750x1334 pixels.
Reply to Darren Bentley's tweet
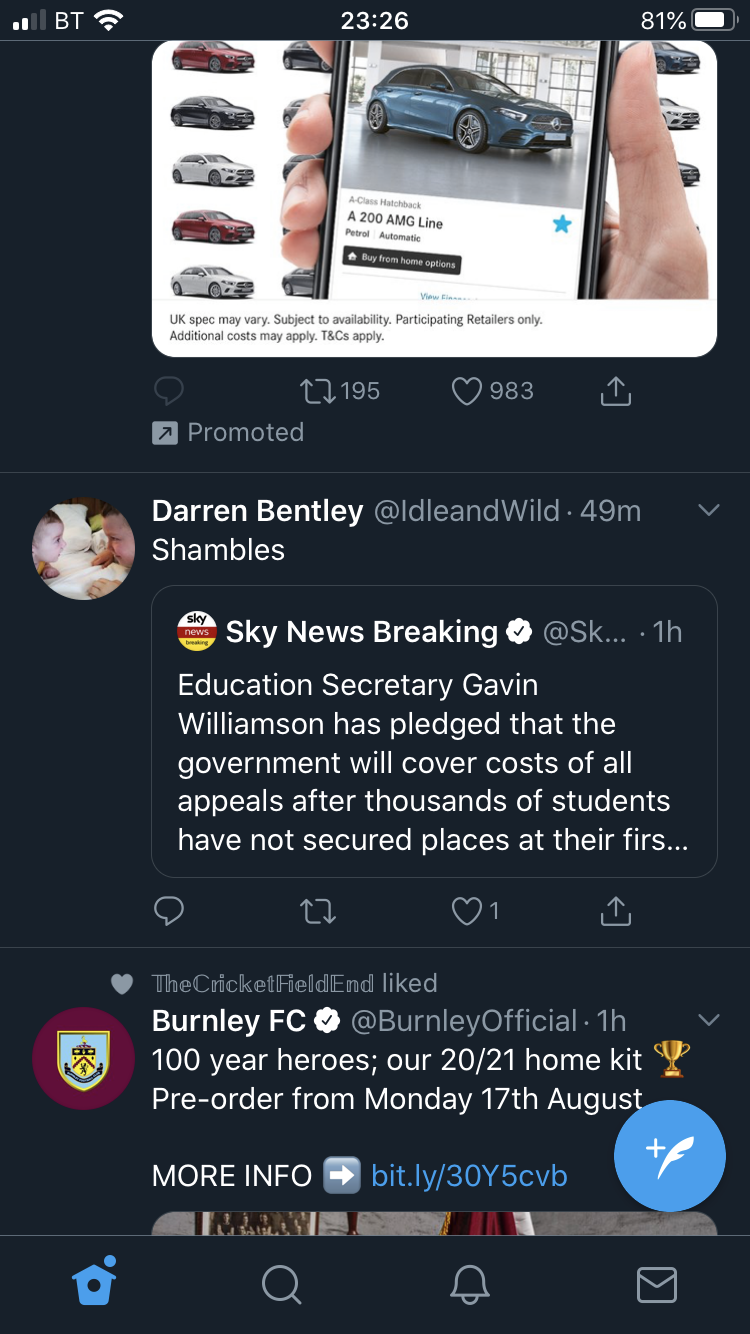pos(169,910)
